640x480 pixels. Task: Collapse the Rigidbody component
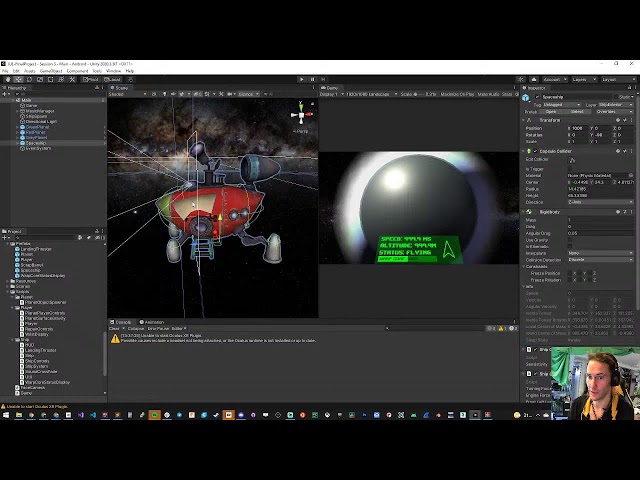524,212
